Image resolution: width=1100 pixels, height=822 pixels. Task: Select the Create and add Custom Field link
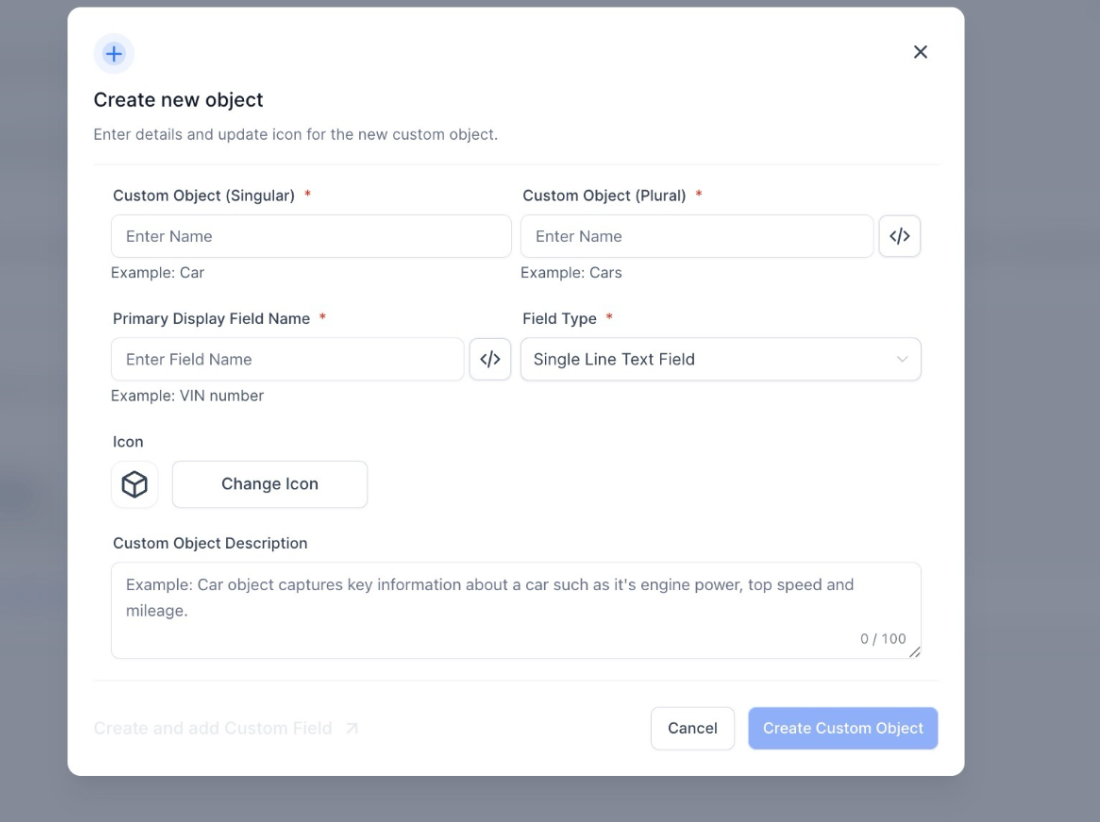point(213,729)
